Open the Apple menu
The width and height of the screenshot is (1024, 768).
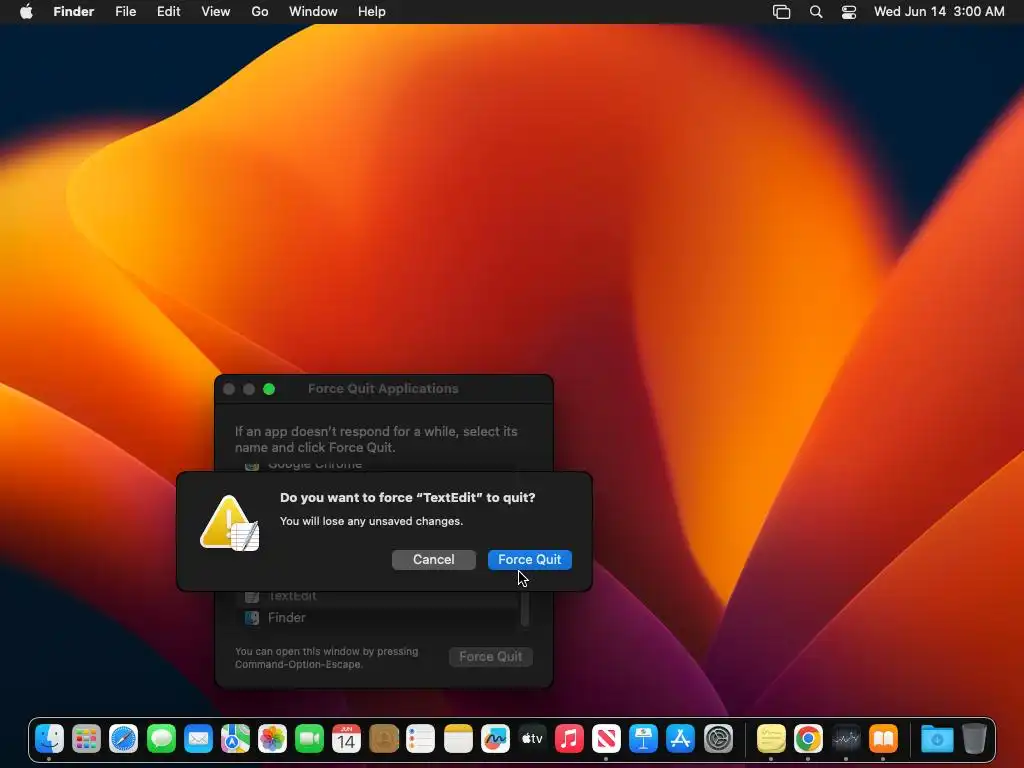[x=26, y=12]
